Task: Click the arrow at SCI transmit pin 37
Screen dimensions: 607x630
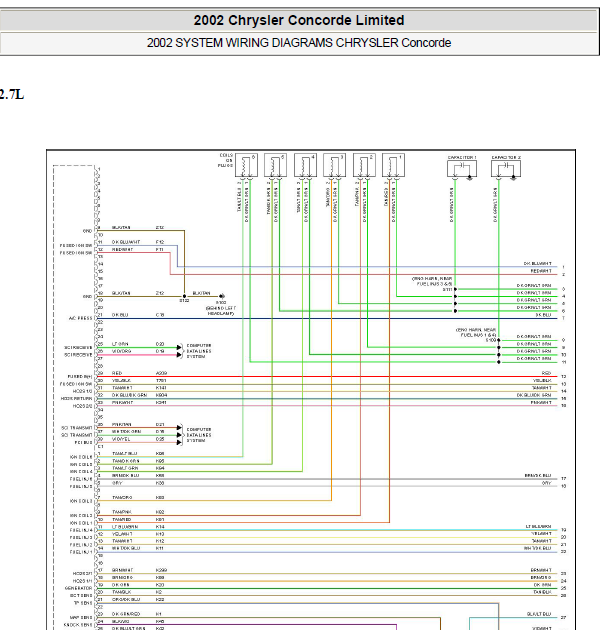Action: [x=179, y=435]
